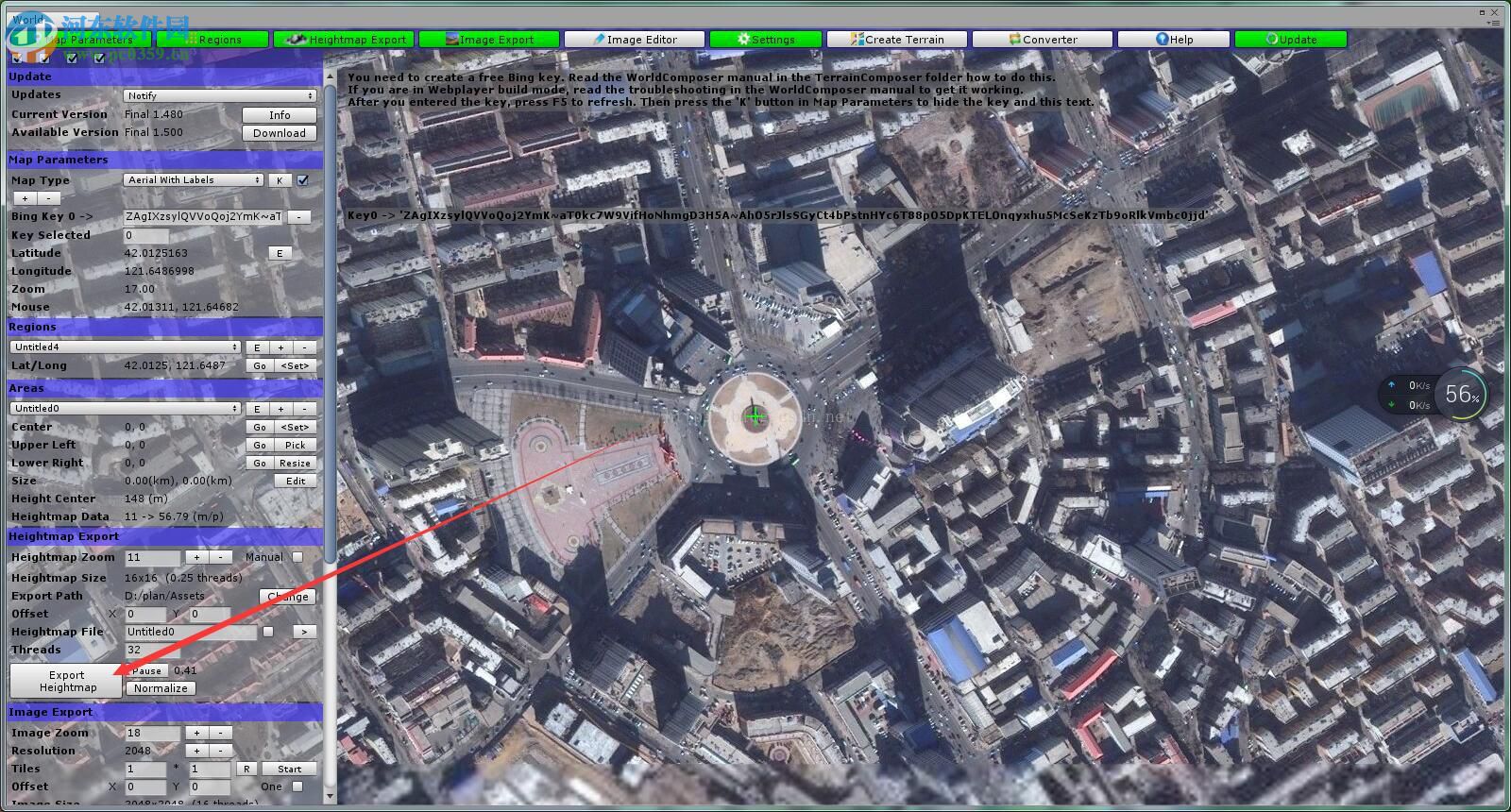Click the K button beside Map Type
The height and width of the screenshot is (812, 1511).
point(279,180)
